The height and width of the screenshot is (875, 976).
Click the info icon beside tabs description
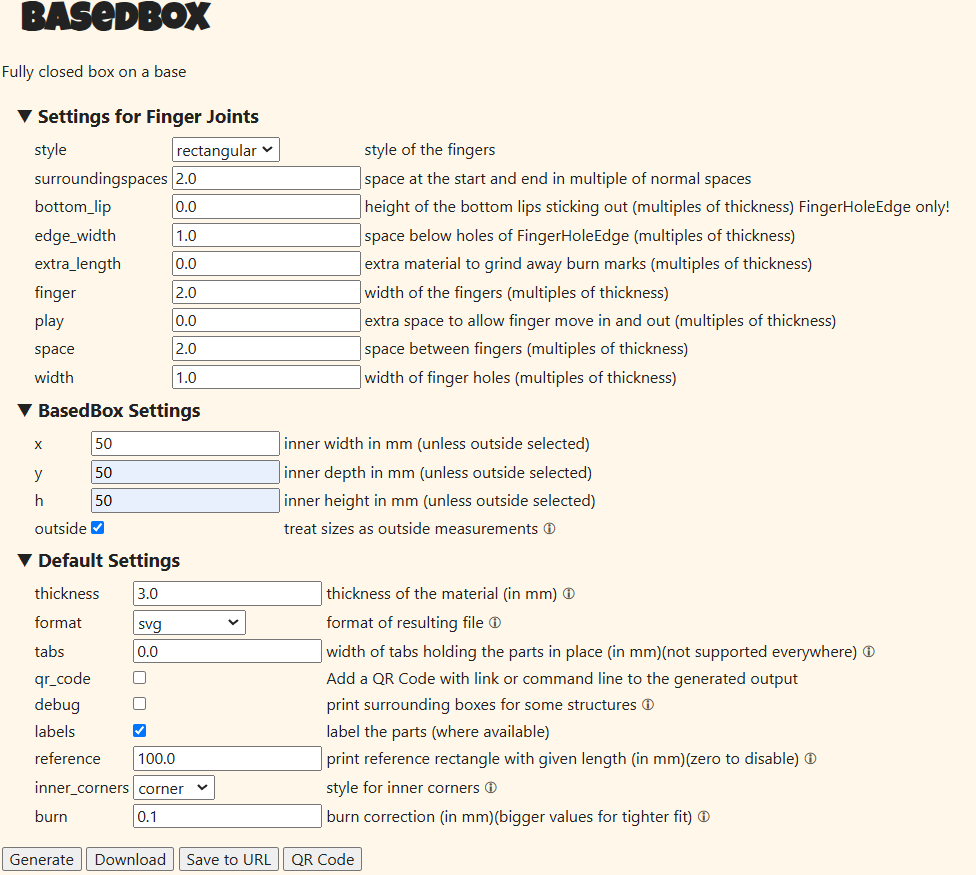pyautogui.click(x=869, y=652)
